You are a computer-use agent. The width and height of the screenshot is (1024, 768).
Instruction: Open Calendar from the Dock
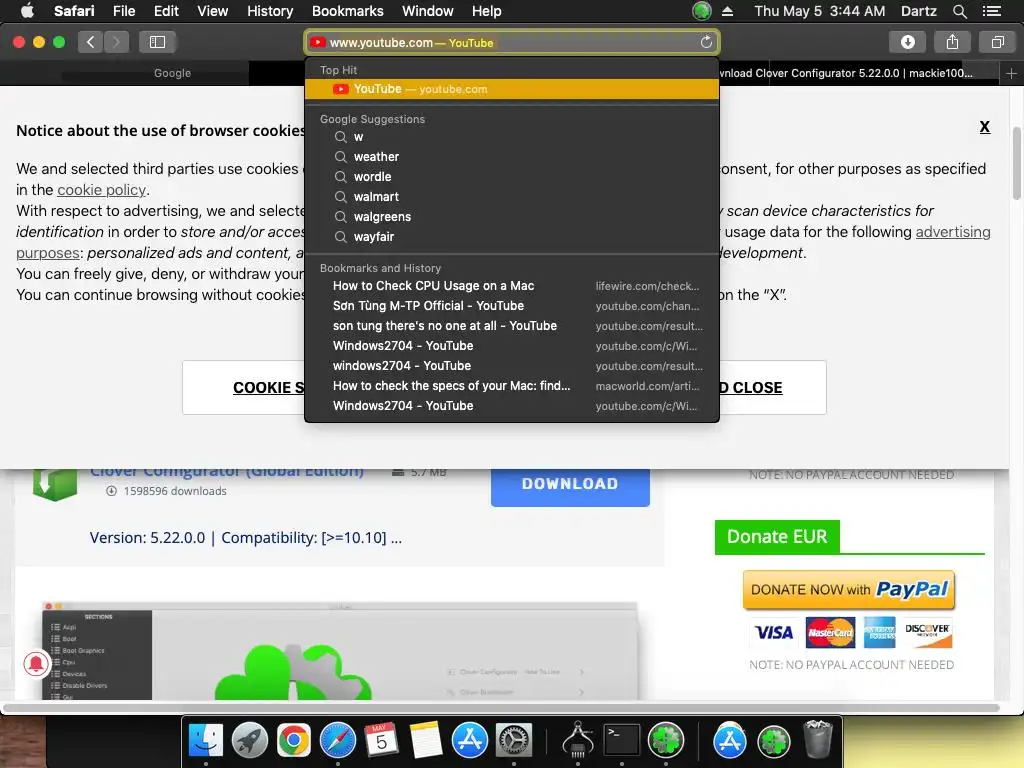[x=381, y=740]
